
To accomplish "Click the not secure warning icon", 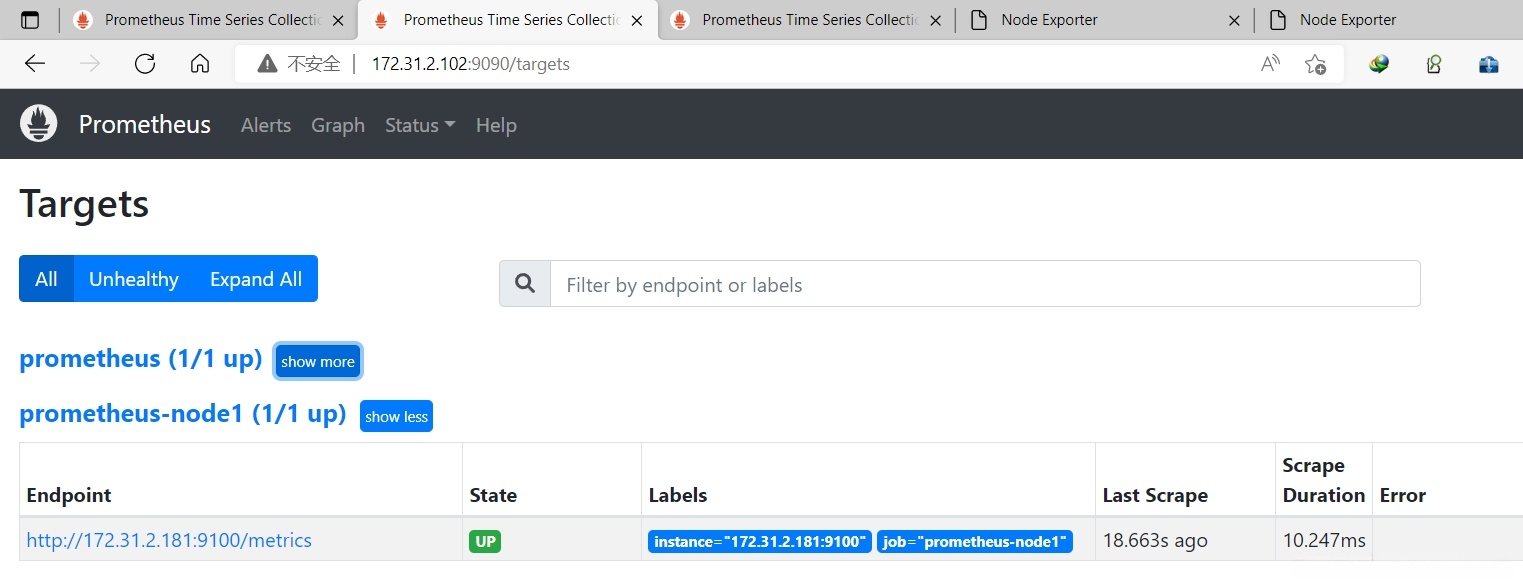I will (x=267, y=64).
